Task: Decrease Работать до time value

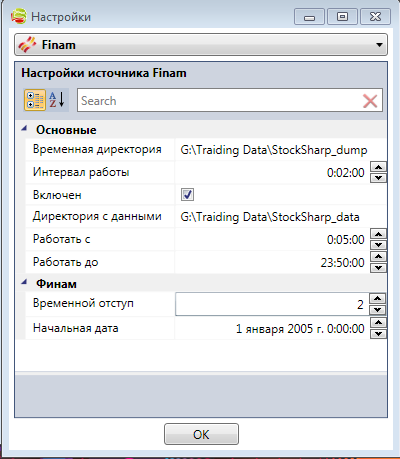Action: coord(378,268)
